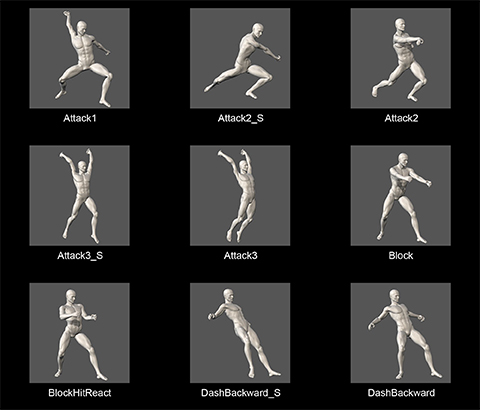The image size is (480, 410).
Task: Select the Attack3 label
Action: [x=240, y=256]
